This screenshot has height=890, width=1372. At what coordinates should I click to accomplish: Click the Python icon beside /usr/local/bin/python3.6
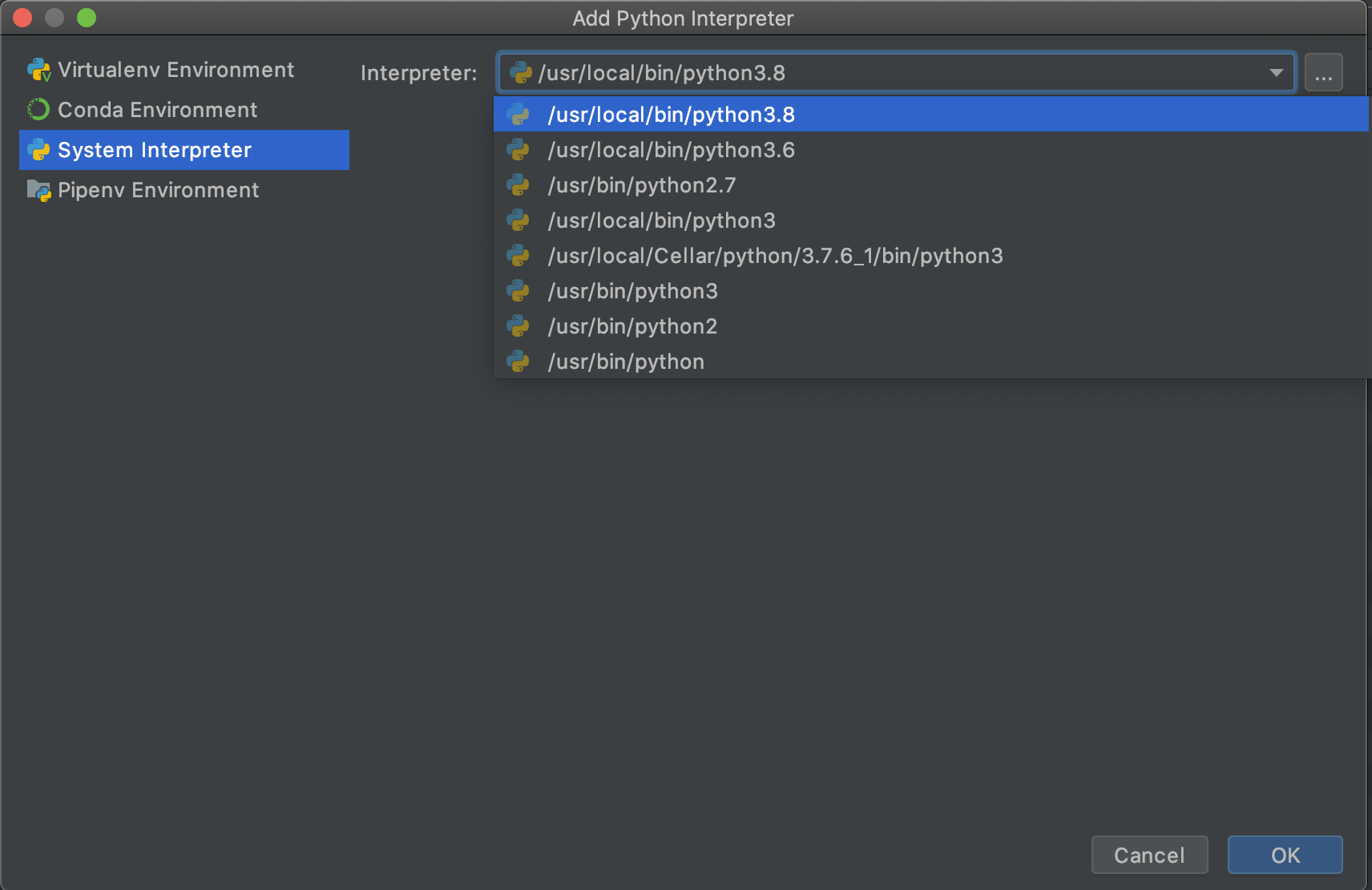tap(519, 149)
